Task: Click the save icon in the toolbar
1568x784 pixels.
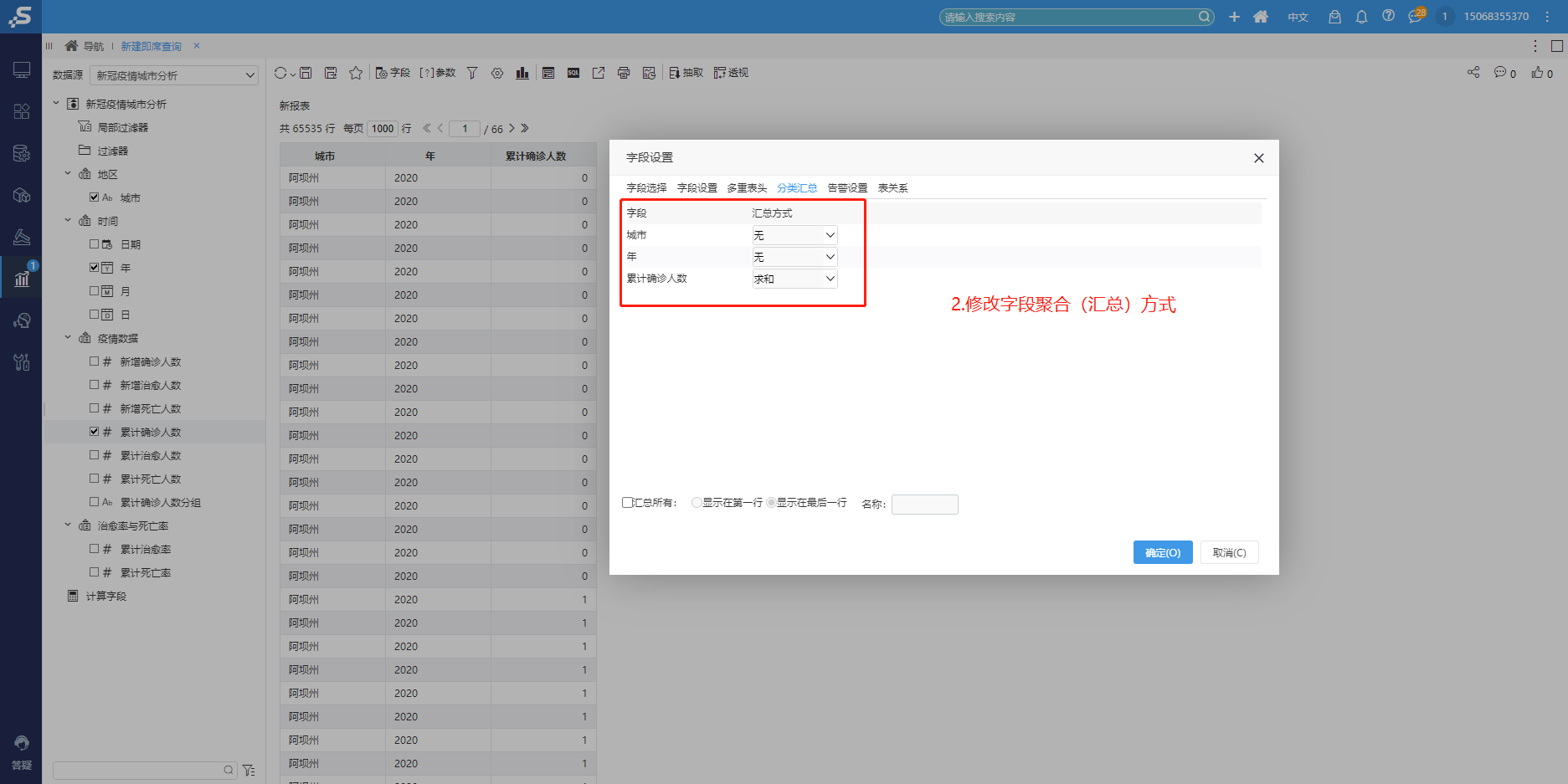Action: point(306,73)
